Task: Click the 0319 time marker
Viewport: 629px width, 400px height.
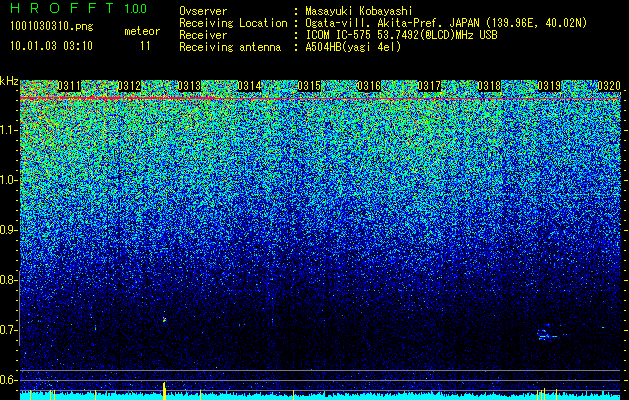Action: pos(549,86)
